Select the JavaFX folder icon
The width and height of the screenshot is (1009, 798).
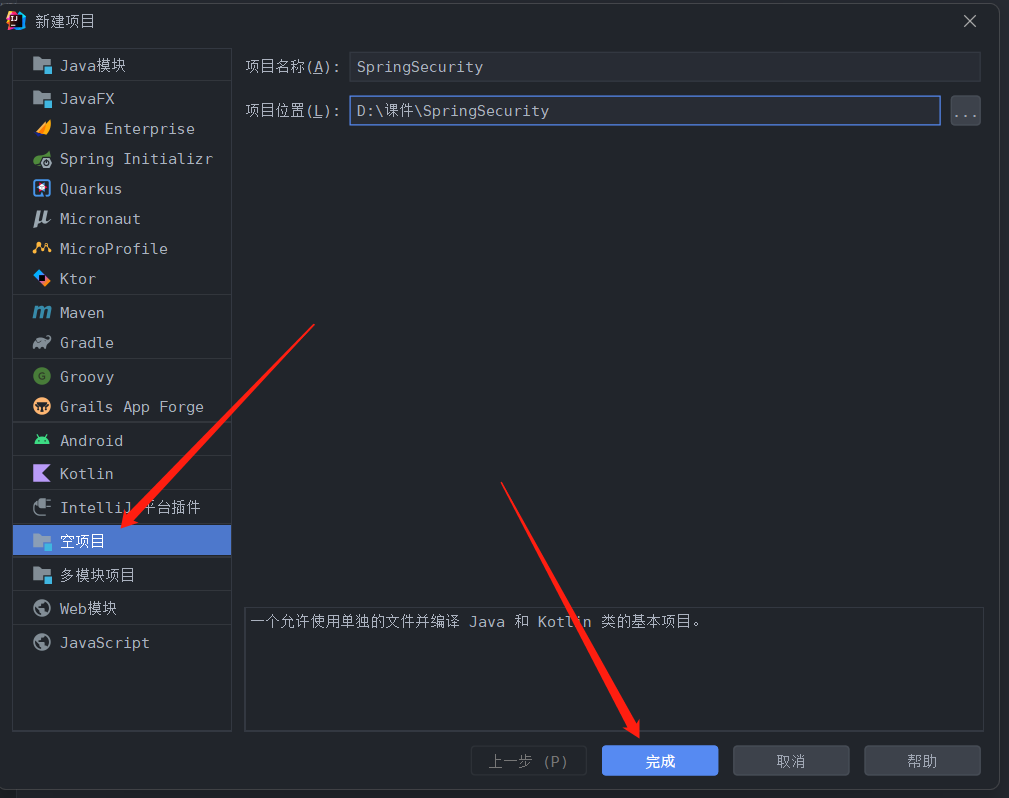tap(42, 98)
